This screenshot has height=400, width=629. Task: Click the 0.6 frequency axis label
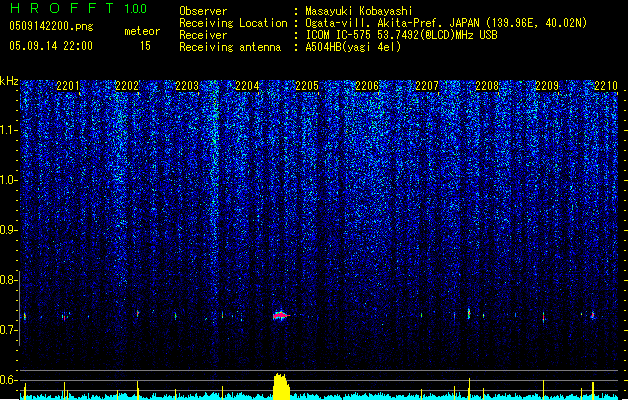(8, 380)
